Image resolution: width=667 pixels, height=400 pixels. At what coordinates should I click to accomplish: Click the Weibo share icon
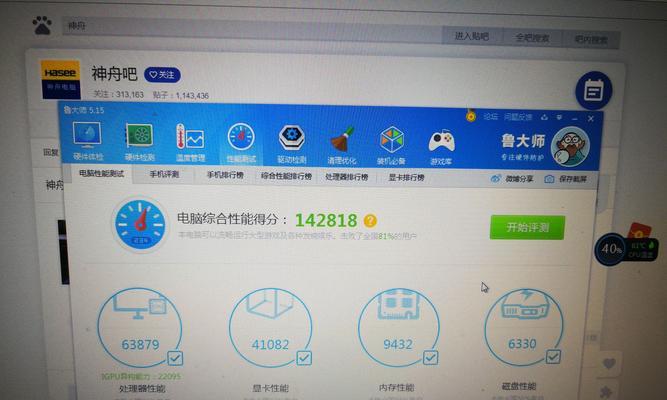click(x=496, y=179)
